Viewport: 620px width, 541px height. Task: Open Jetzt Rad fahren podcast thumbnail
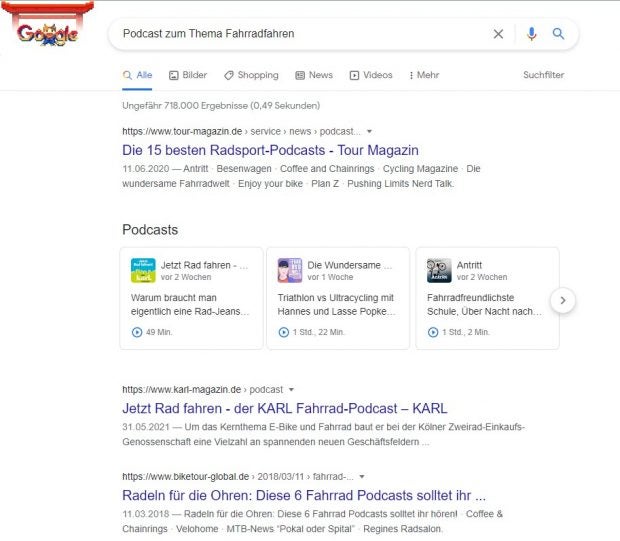click(x=143, y=270)
